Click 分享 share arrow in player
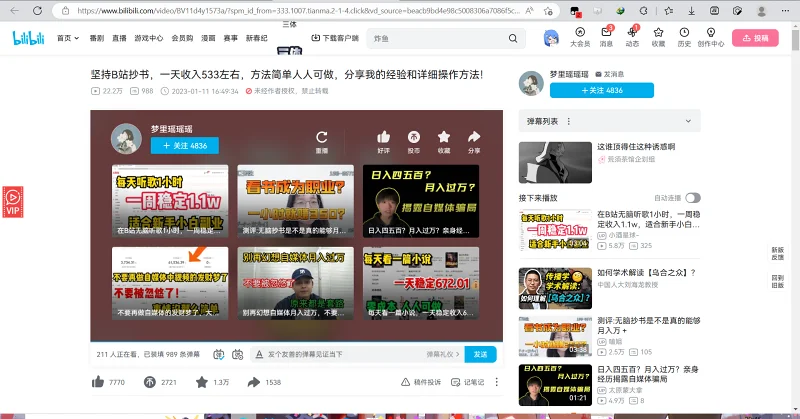This screenshot has width=800, height=419. coord(474,137)
